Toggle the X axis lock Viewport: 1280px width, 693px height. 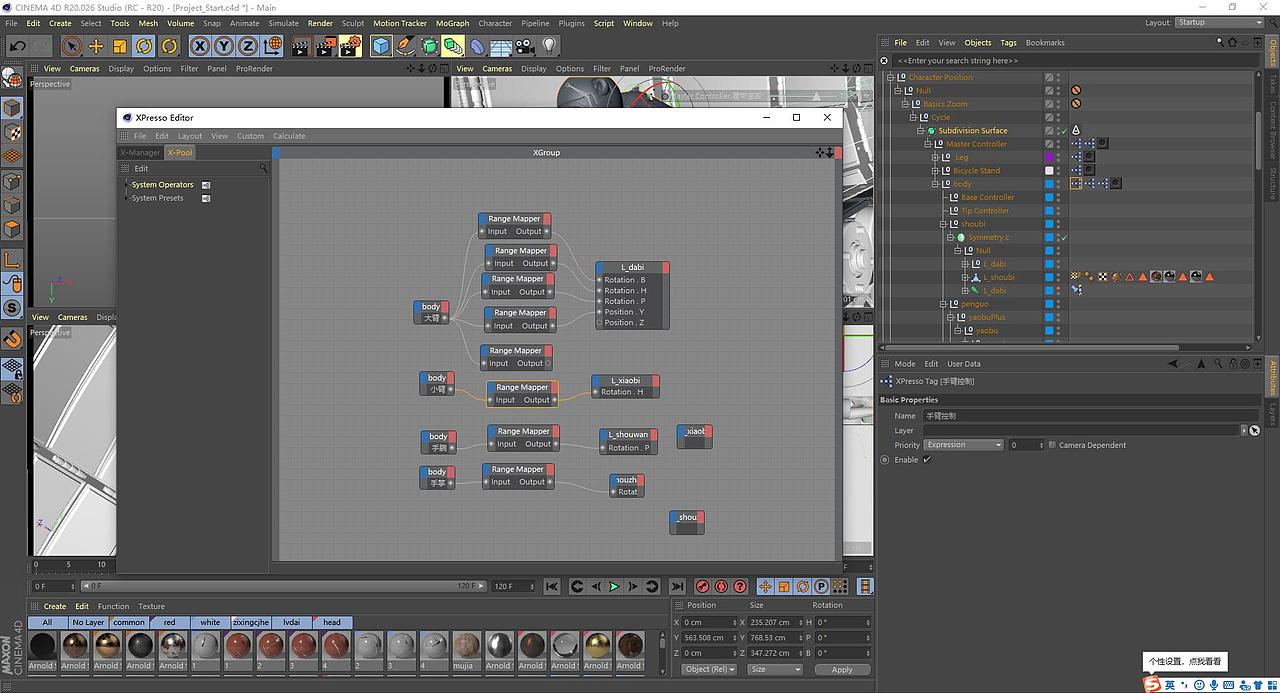200,46
